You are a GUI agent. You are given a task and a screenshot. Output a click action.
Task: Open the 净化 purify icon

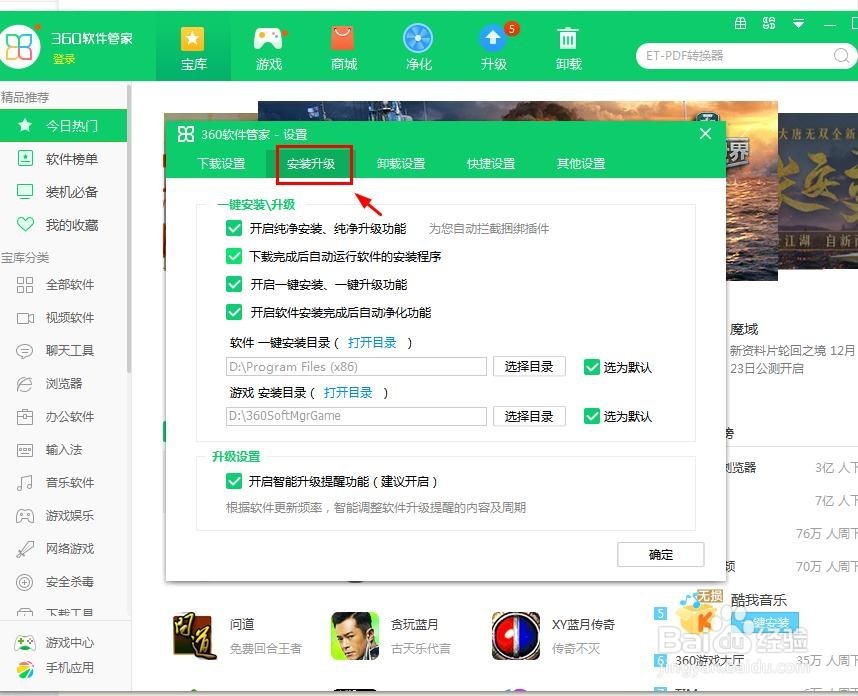tap(418, 39)
